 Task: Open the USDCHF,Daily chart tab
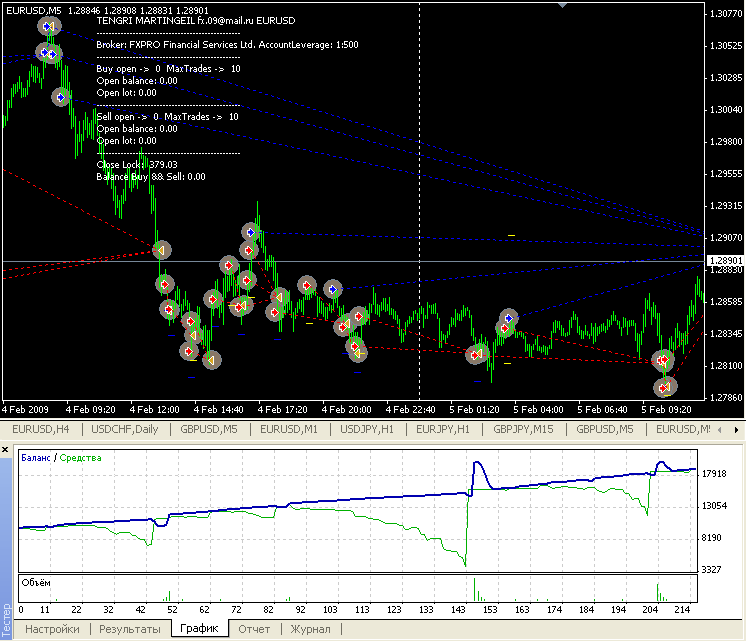[x=124, y=429]
